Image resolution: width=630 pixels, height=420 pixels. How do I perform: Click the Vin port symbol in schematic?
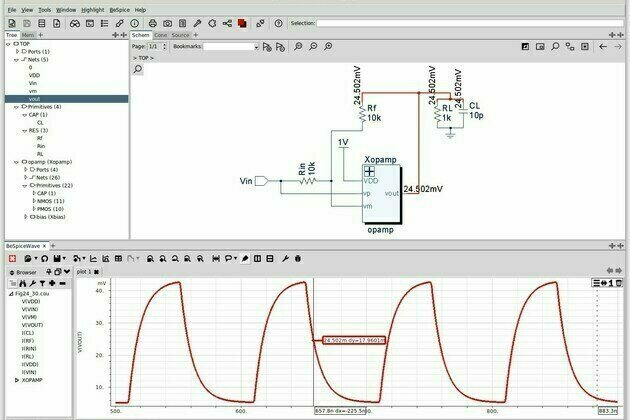[261, 181]
